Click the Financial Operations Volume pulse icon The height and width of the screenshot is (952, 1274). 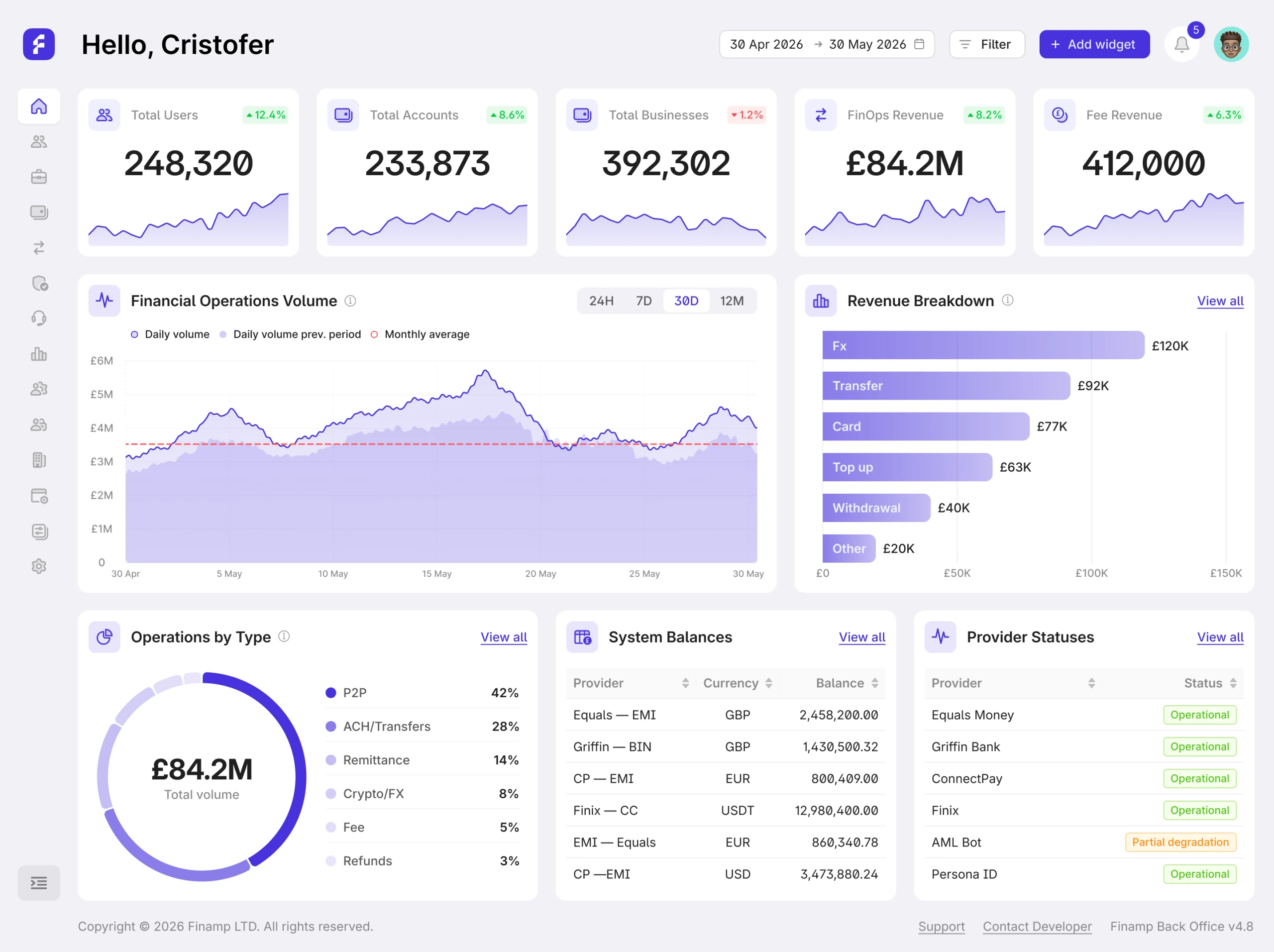pos(104,301)
